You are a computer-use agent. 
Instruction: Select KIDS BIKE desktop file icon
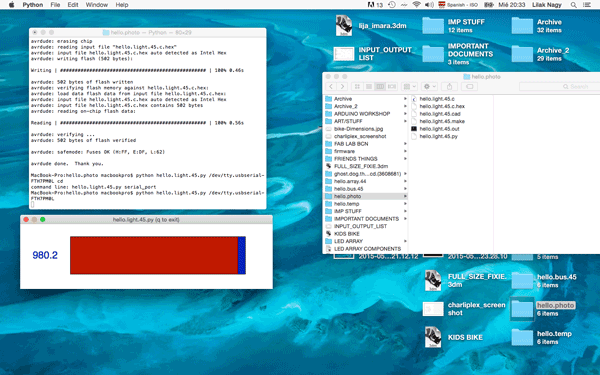(x=433, y=337)
